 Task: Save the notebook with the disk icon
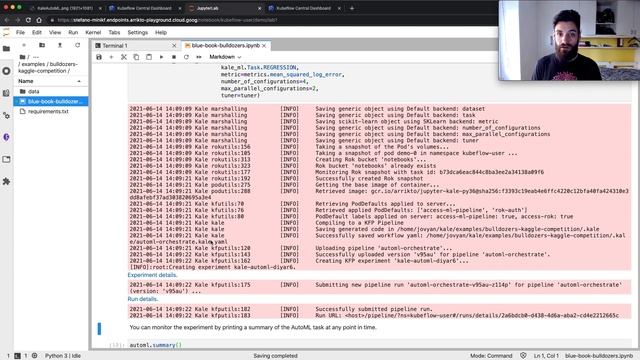(99, 57)
